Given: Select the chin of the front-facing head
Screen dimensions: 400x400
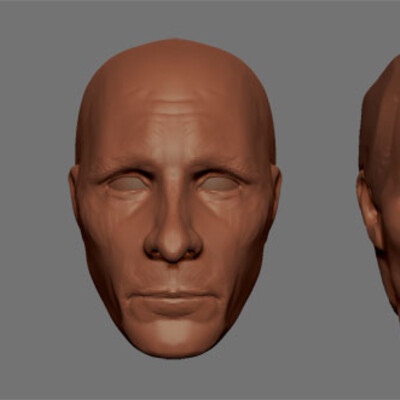Looking at the screenshot, I should (173, 338).
